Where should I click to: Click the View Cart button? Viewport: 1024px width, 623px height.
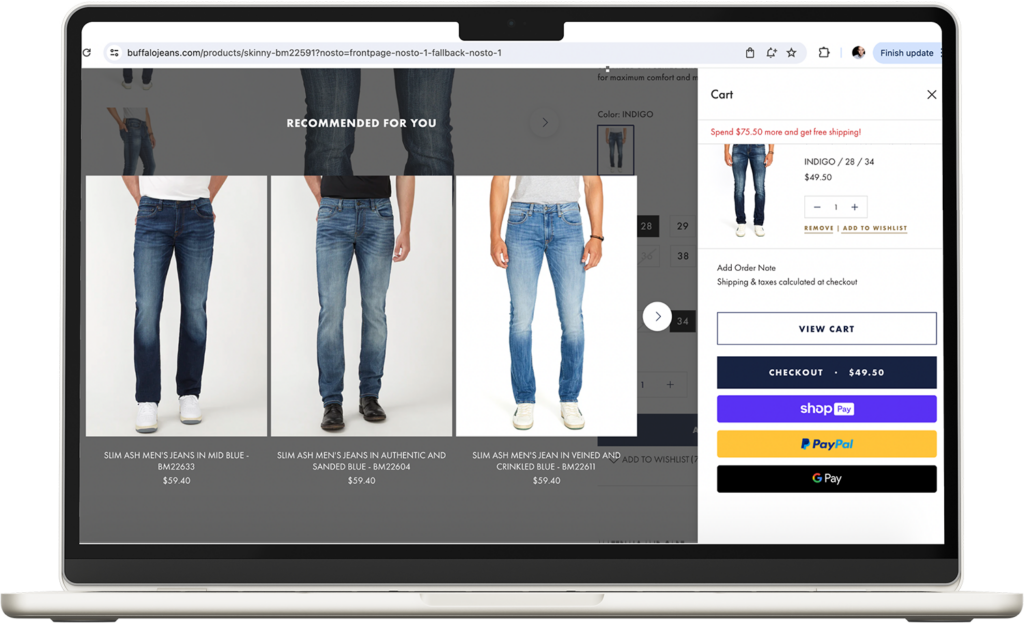tap(826, 328)
